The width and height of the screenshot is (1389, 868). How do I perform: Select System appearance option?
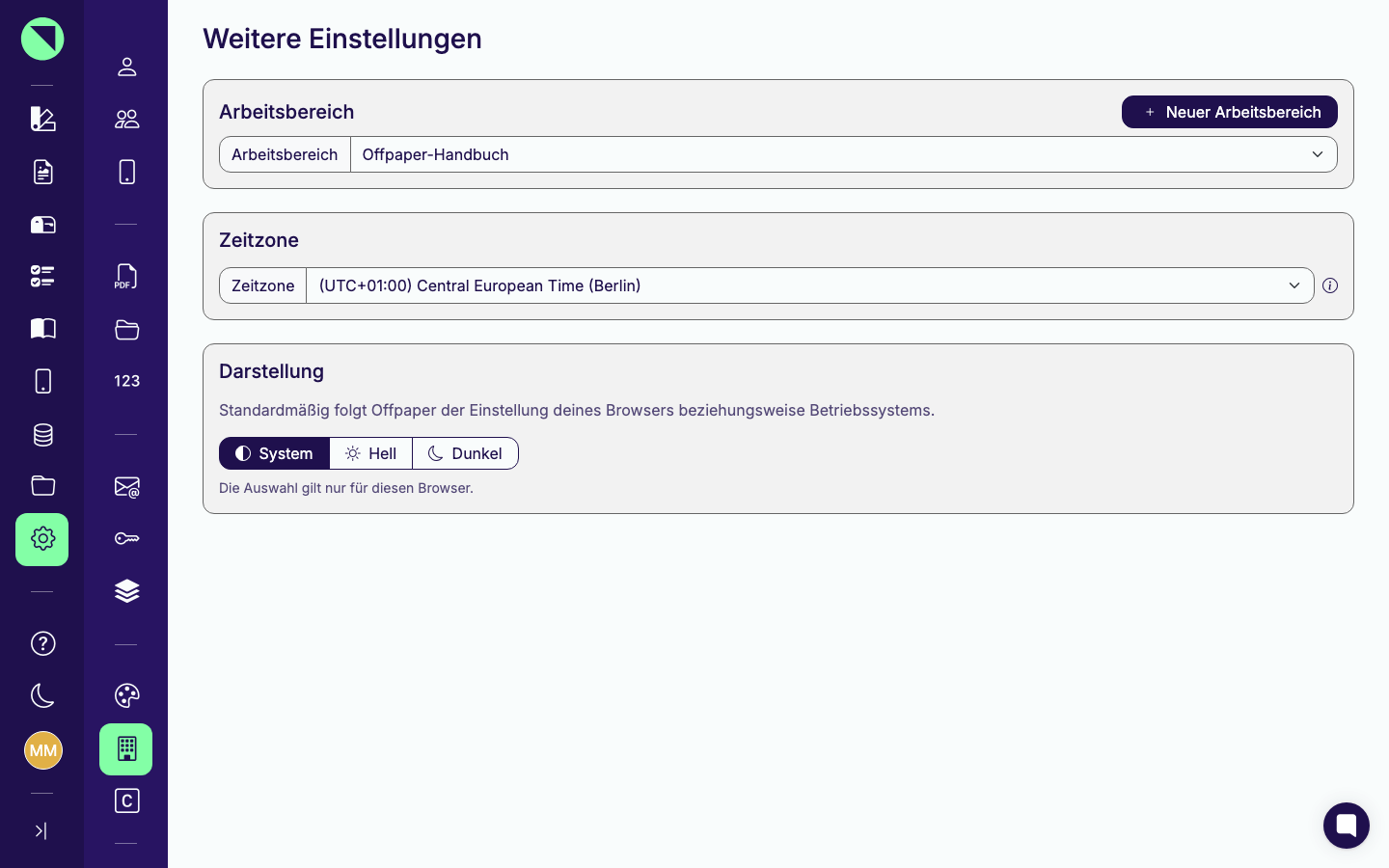(274, 453)
